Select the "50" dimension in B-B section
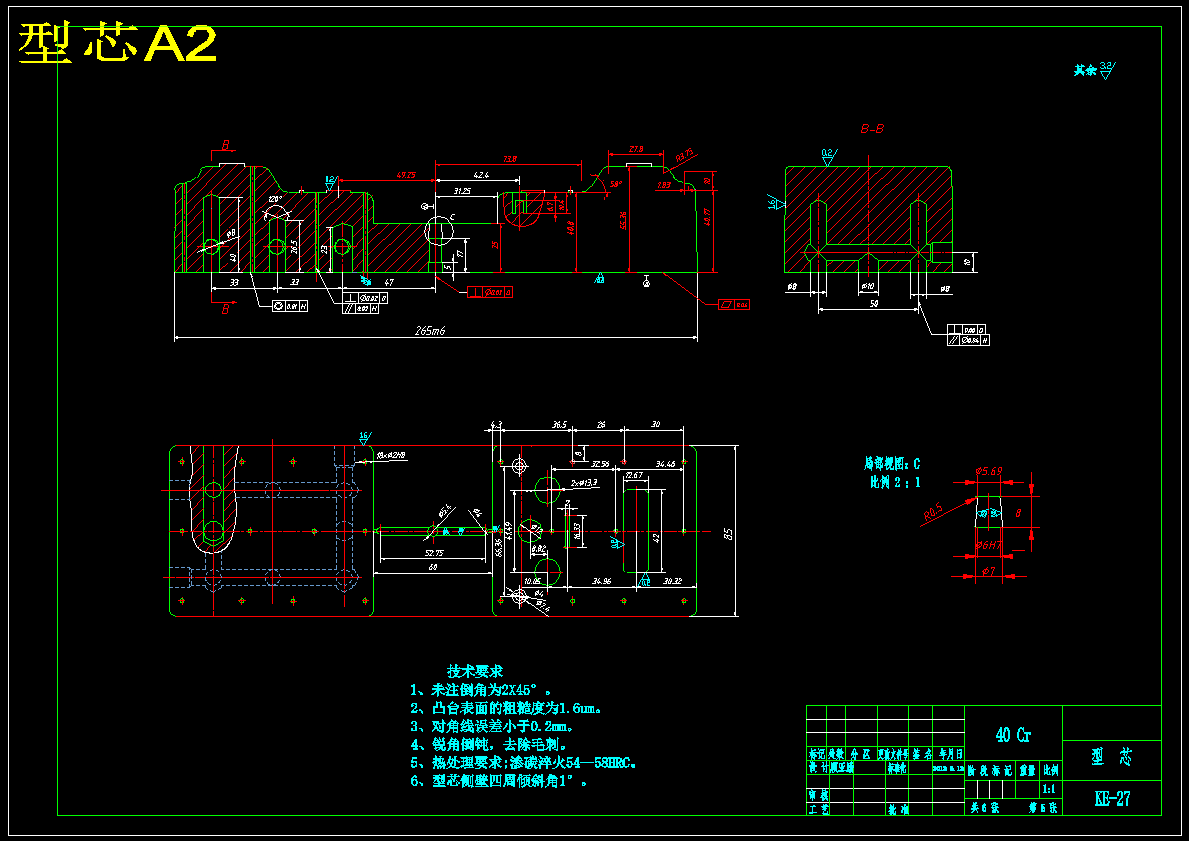Screen dimensions: 1189x841 pyautogui.click(x=874, y=303)
